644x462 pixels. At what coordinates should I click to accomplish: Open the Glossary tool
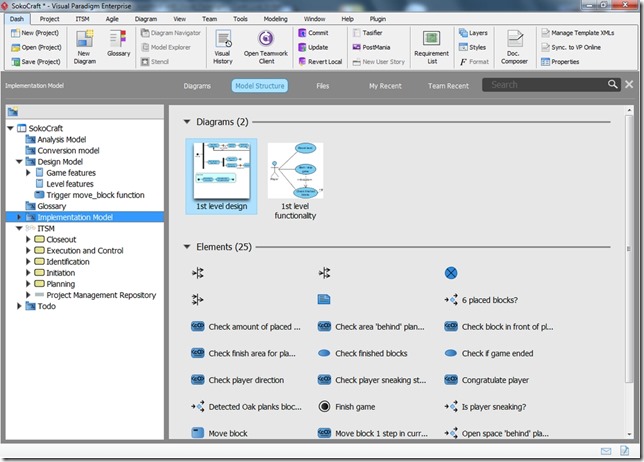118,44
